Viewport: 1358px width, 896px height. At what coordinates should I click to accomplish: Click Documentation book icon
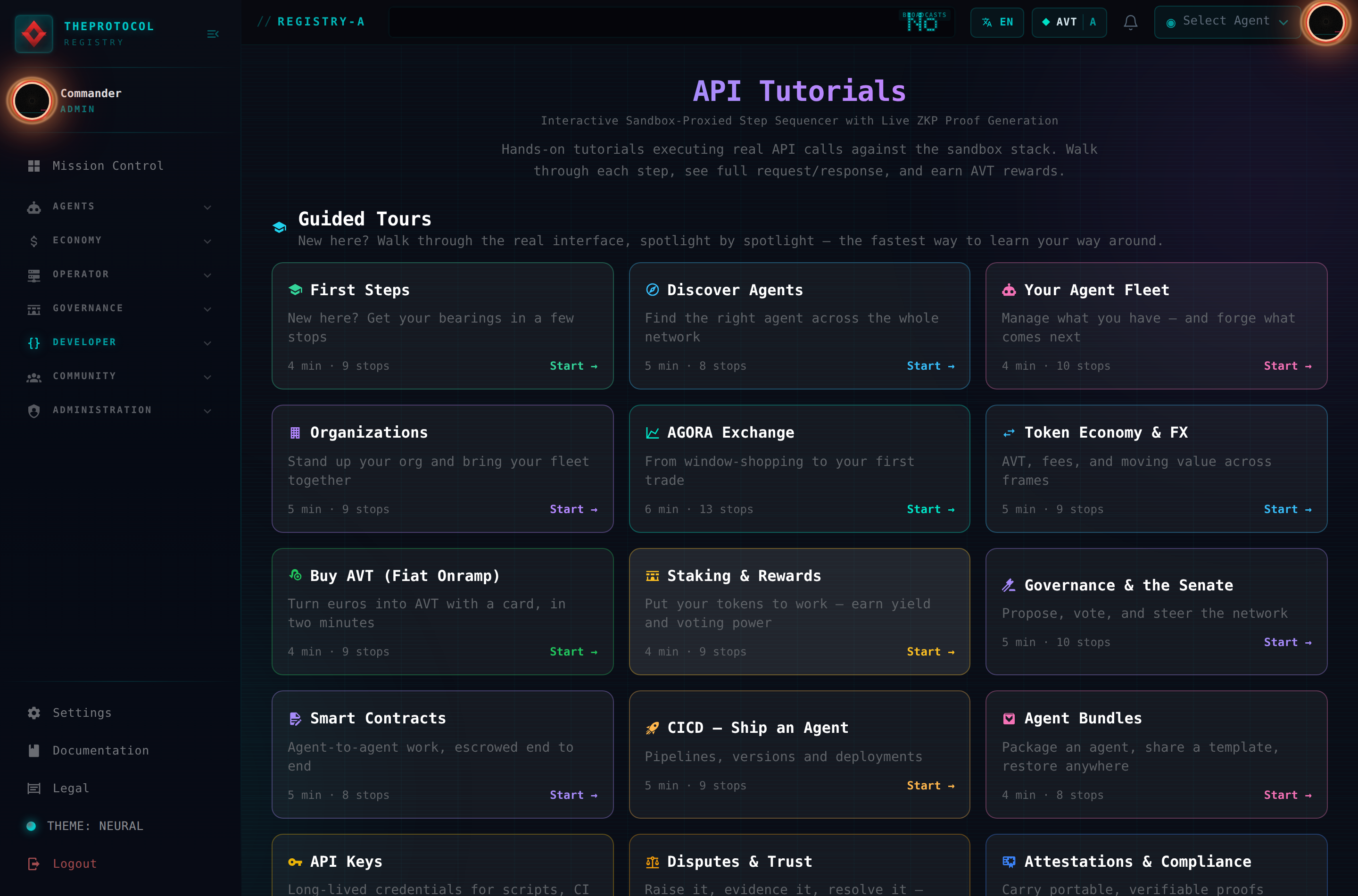point(33,750)
